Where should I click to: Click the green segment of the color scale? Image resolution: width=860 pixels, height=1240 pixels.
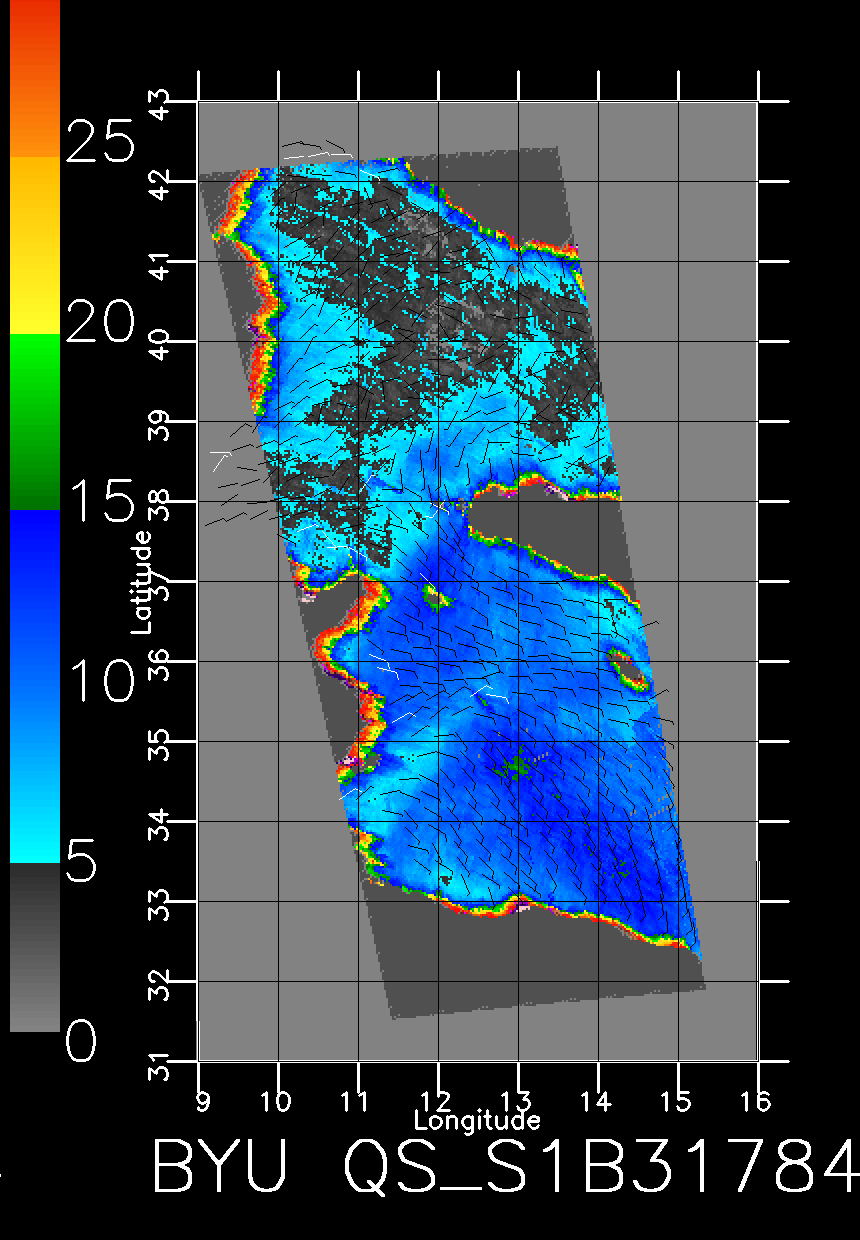coord(35,421)
